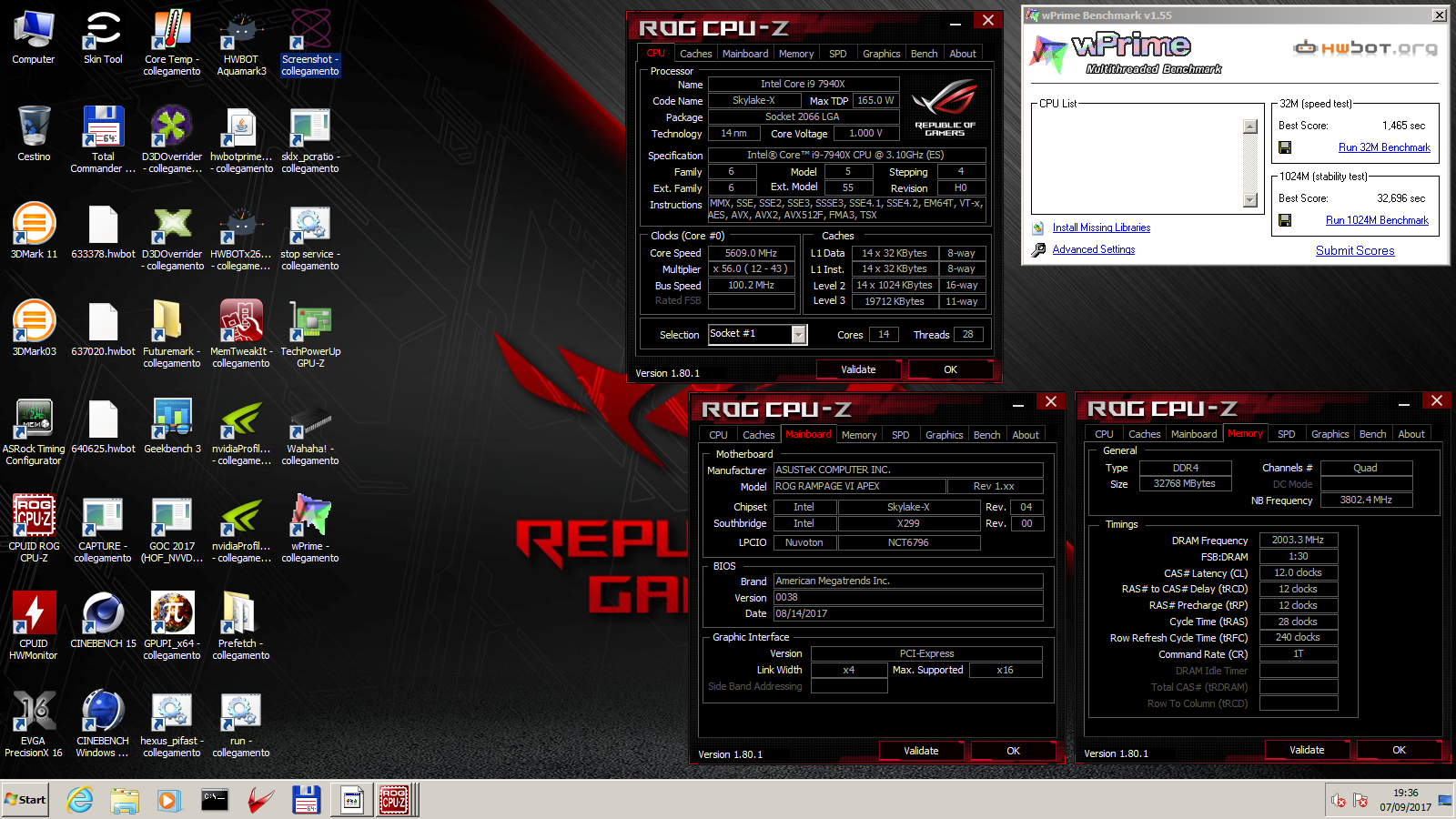The height and width of the screenshot is (819, 1456).
Task: Open About tab in Memory CPU-Z window
Action: pyautogui.click(x=1411, y=434)
